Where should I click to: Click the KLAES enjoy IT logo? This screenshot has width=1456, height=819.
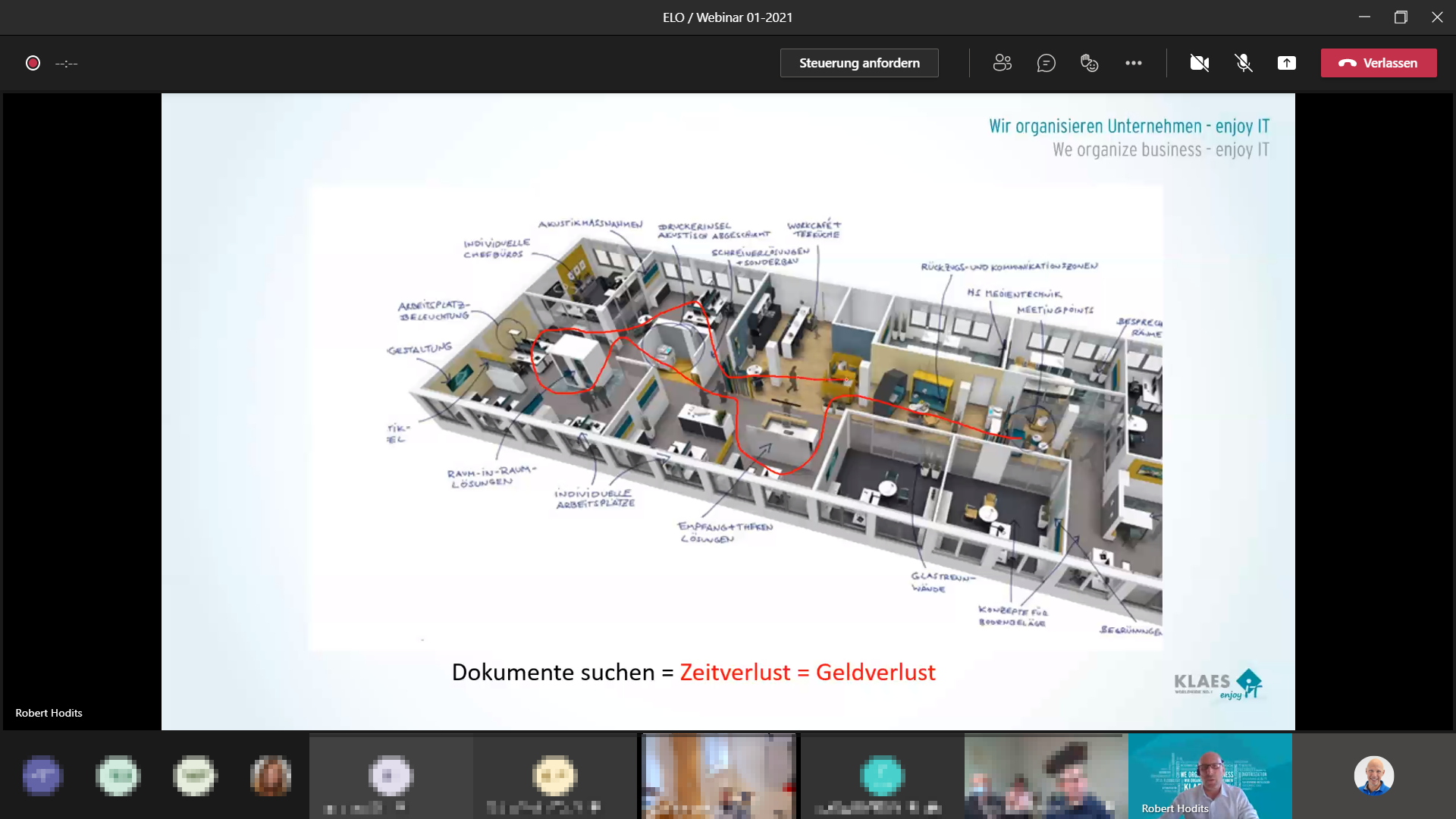pos(1216,684)
